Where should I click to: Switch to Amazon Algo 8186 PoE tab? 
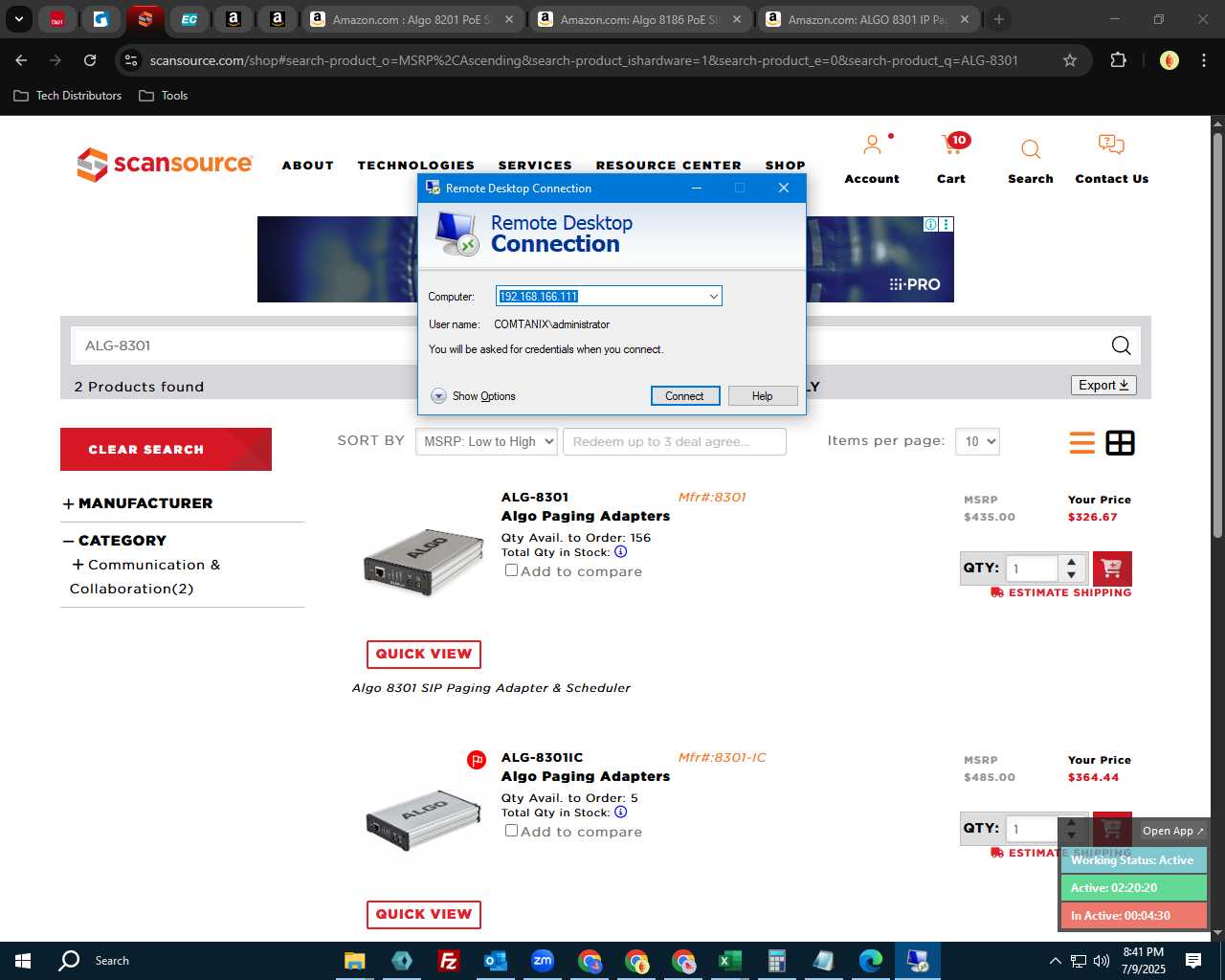click(638, 19)
